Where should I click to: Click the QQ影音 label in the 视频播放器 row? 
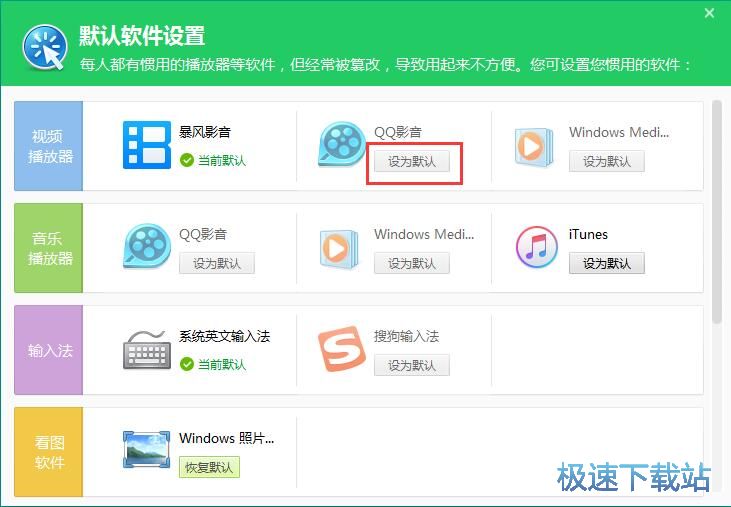[x=398, y=132]
